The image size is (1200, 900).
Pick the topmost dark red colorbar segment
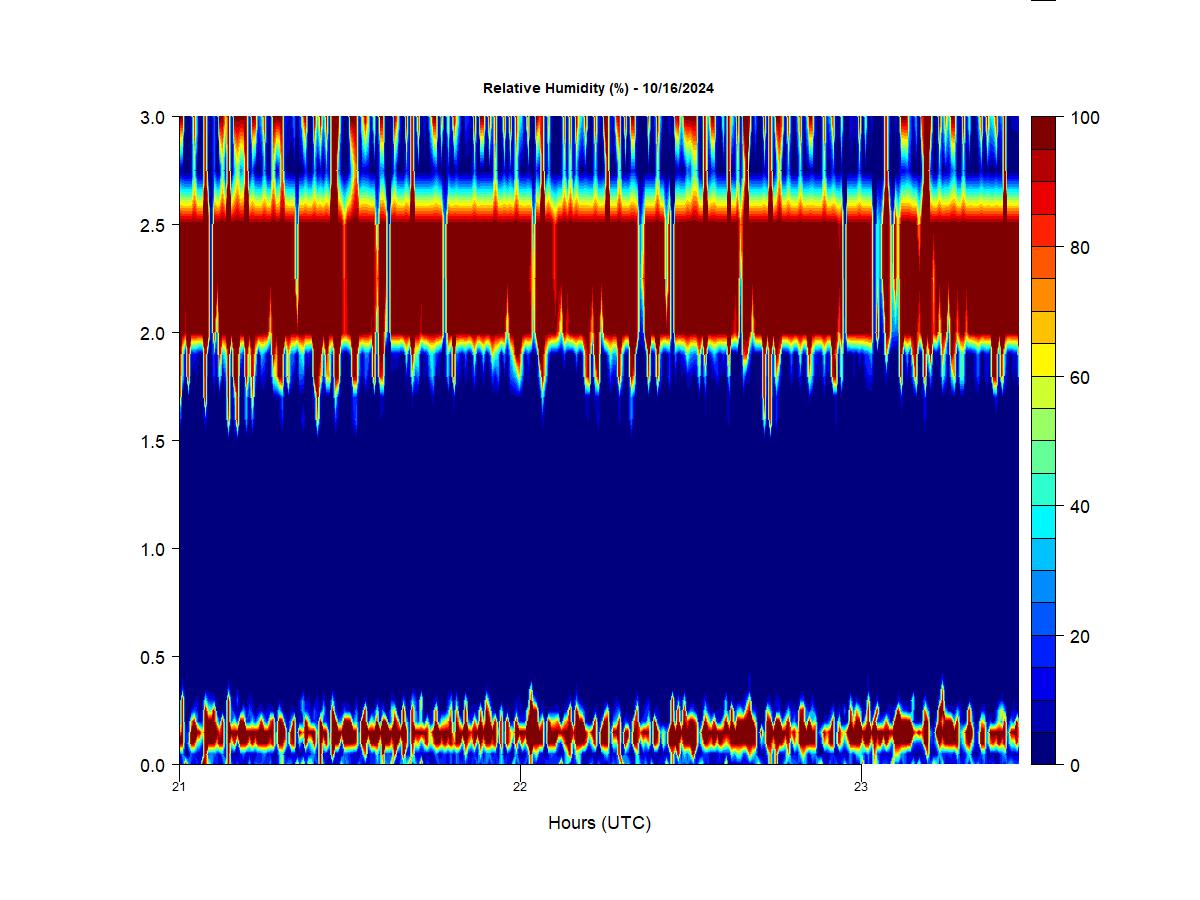pos(1043,133)
